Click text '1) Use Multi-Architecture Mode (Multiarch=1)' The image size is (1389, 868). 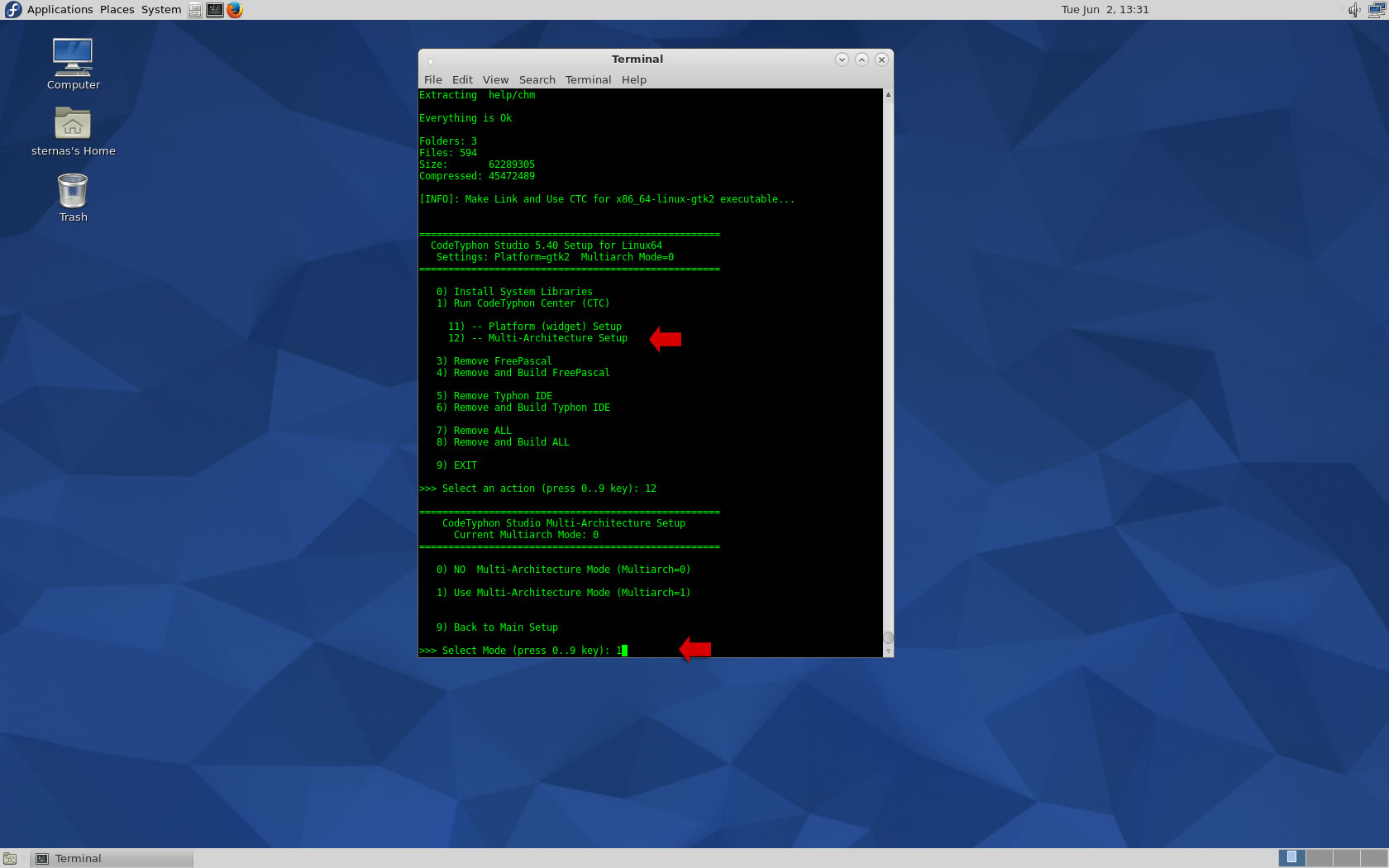click(563, 593)
